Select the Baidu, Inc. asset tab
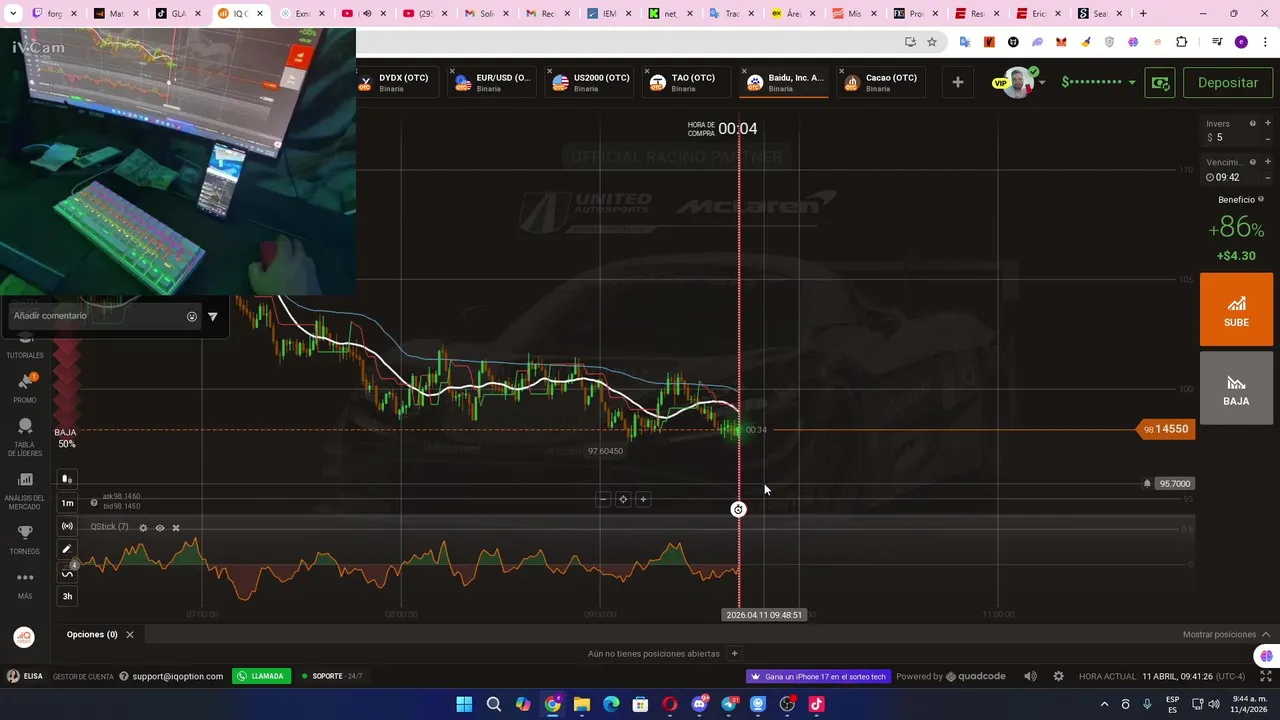The height and width of the screenshot is (720, 1280). click(x=783, y=83)
